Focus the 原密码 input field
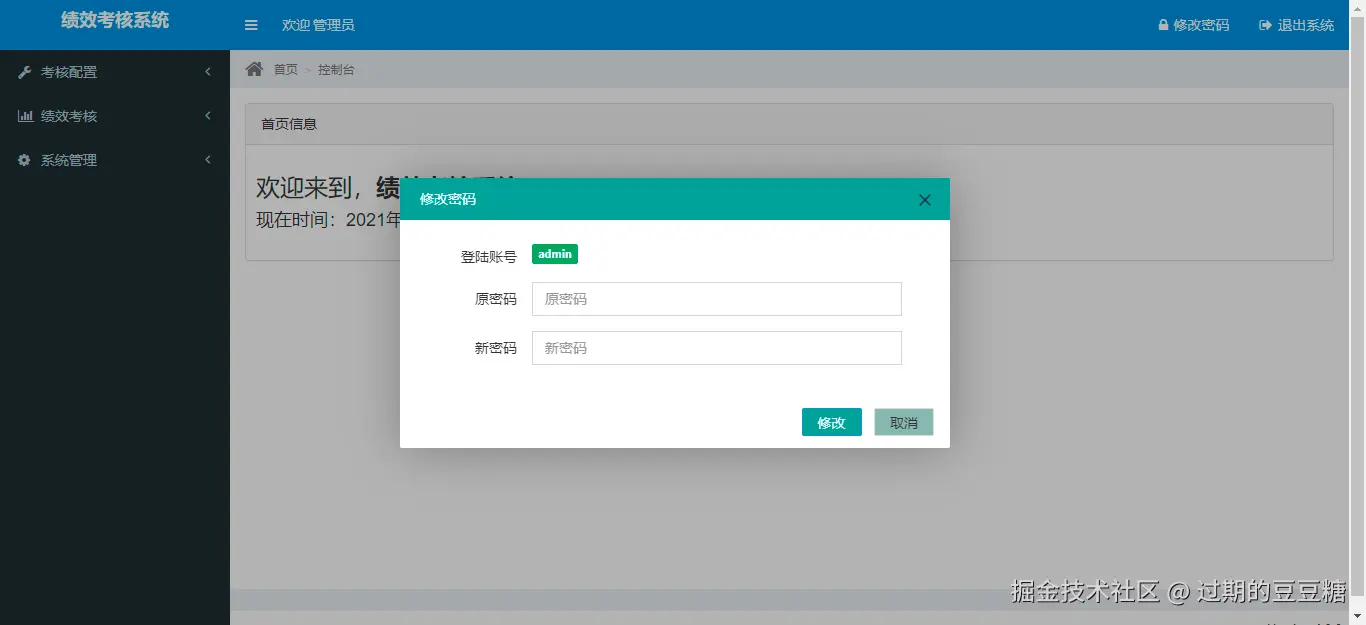This screenshot has height=625, width=1366. coord(716,298)
